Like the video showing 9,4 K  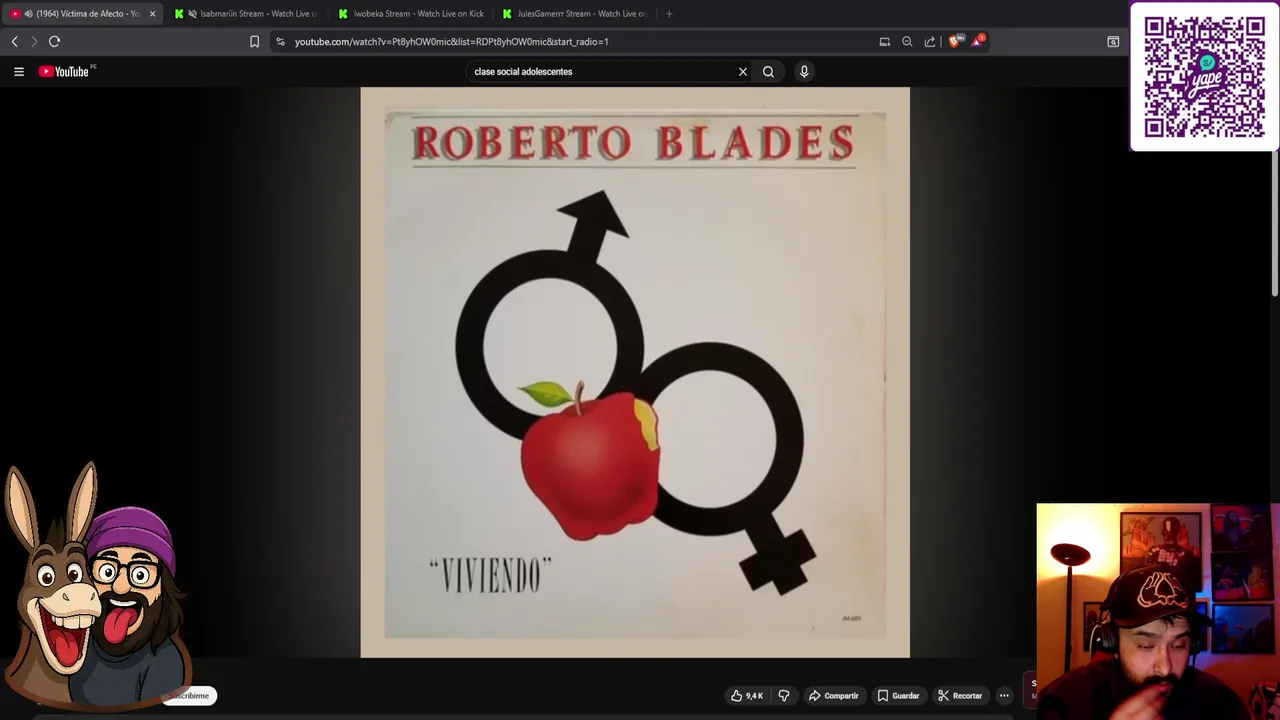pos(747,696)
